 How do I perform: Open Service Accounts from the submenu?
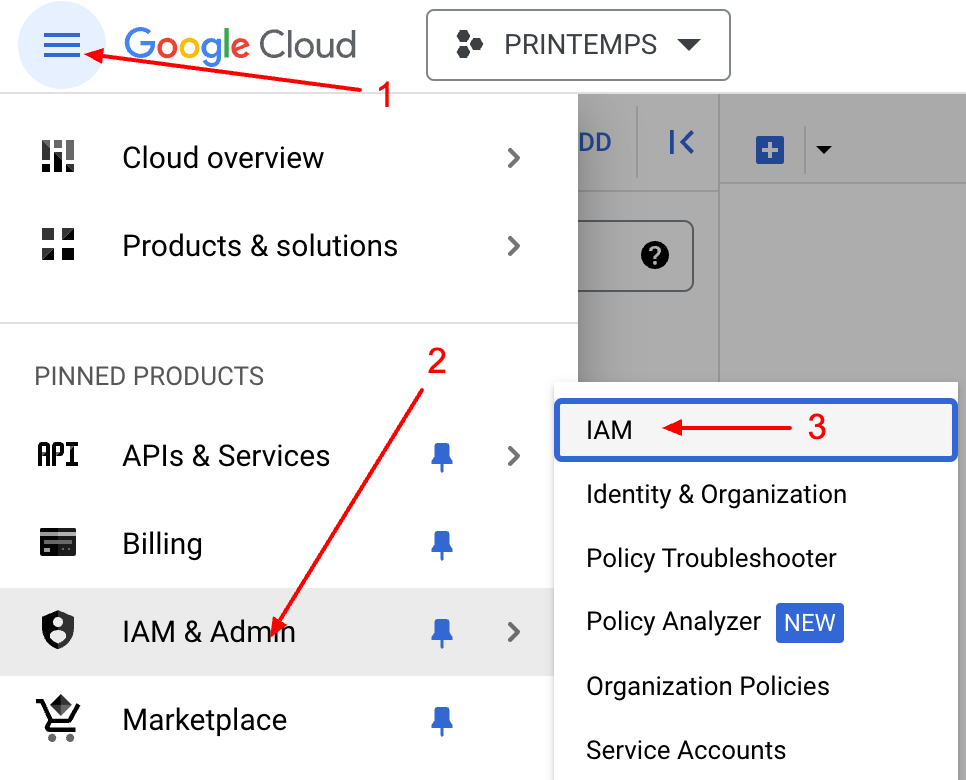[x=686, y=750]
